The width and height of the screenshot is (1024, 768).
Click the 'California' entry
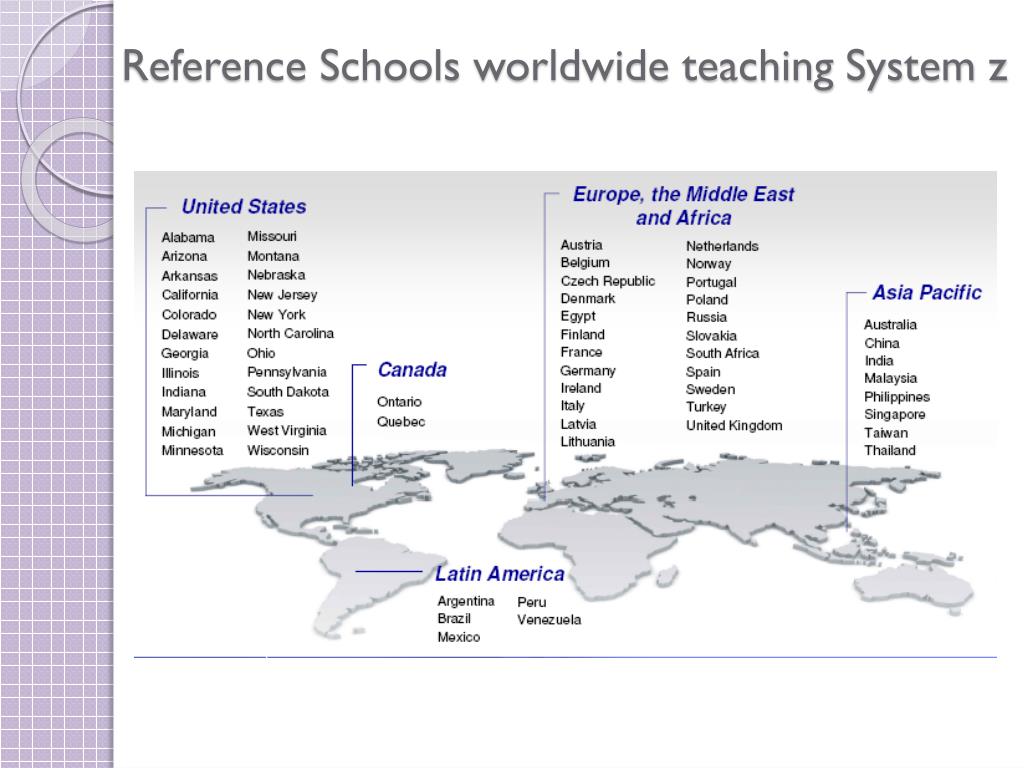(x=190, y=295)
